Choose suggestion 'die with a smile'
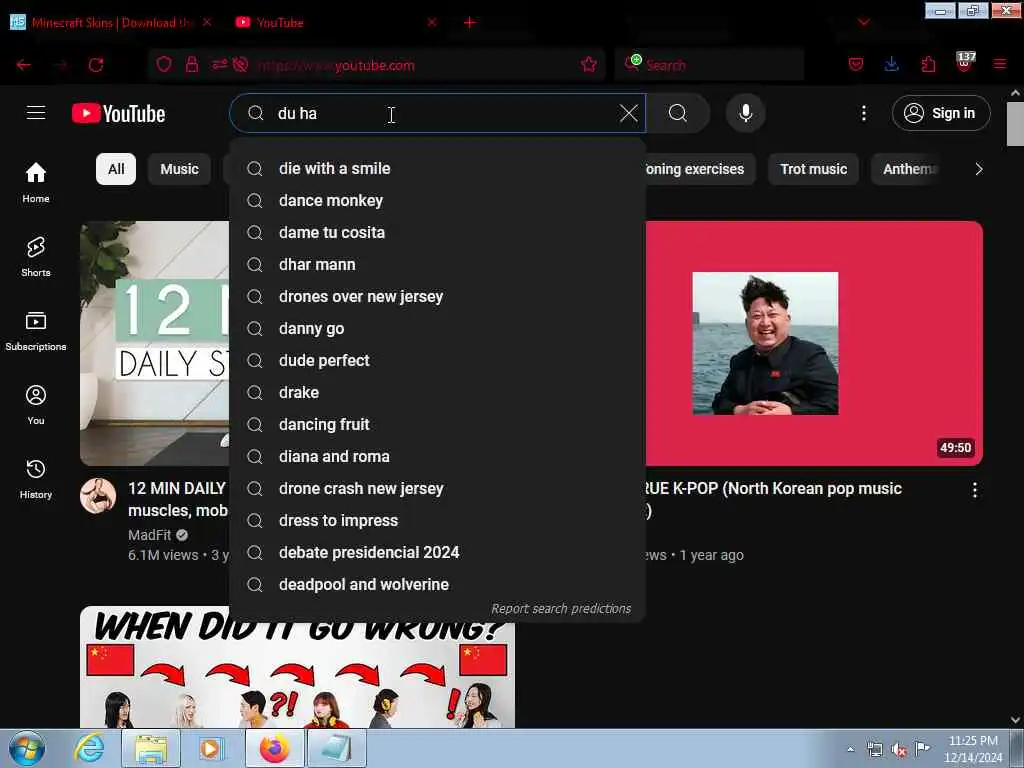 [x=438, y=168]
